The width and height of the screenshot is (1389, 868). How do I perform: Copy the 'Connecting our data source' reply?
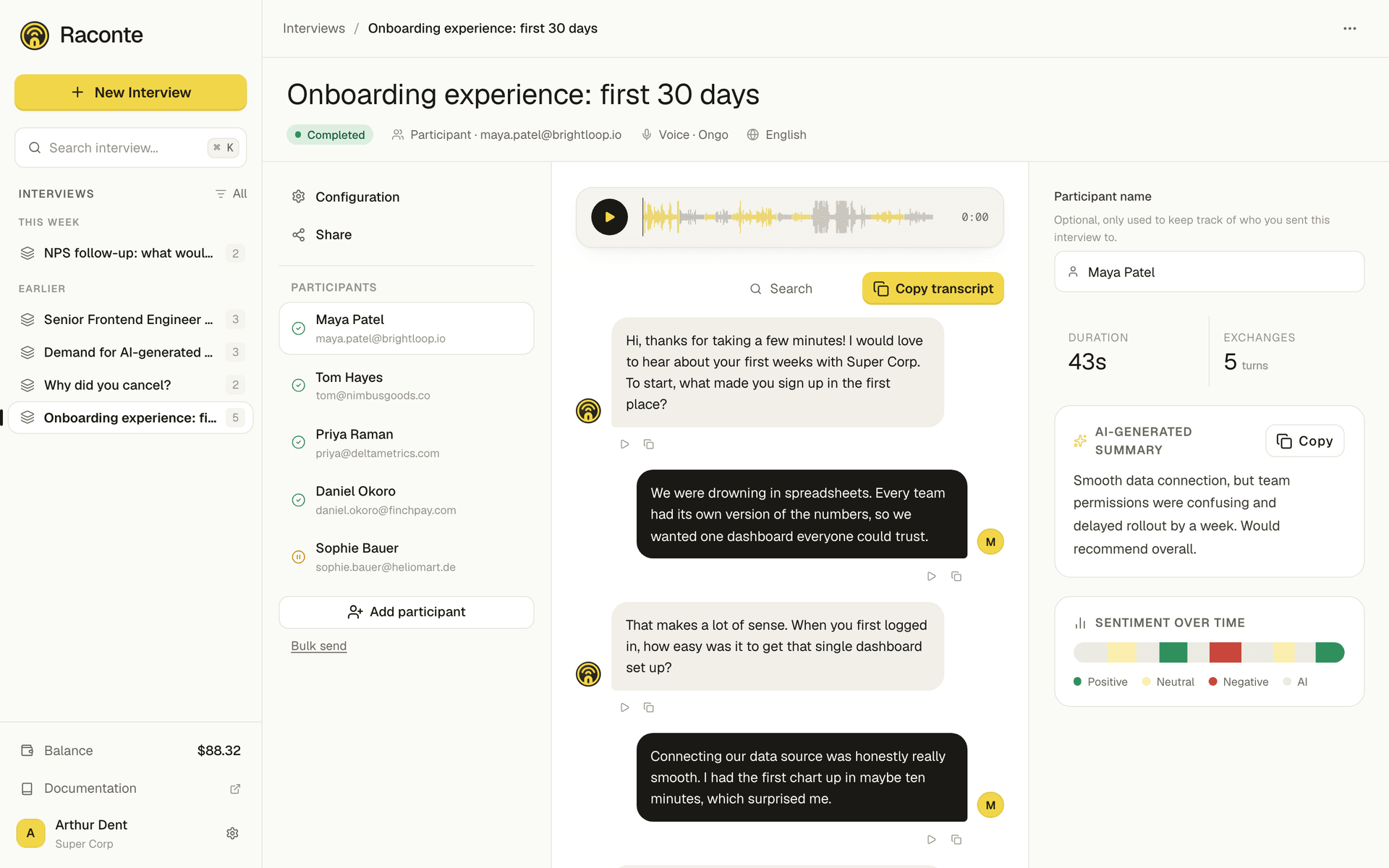(x=956, y=840)
